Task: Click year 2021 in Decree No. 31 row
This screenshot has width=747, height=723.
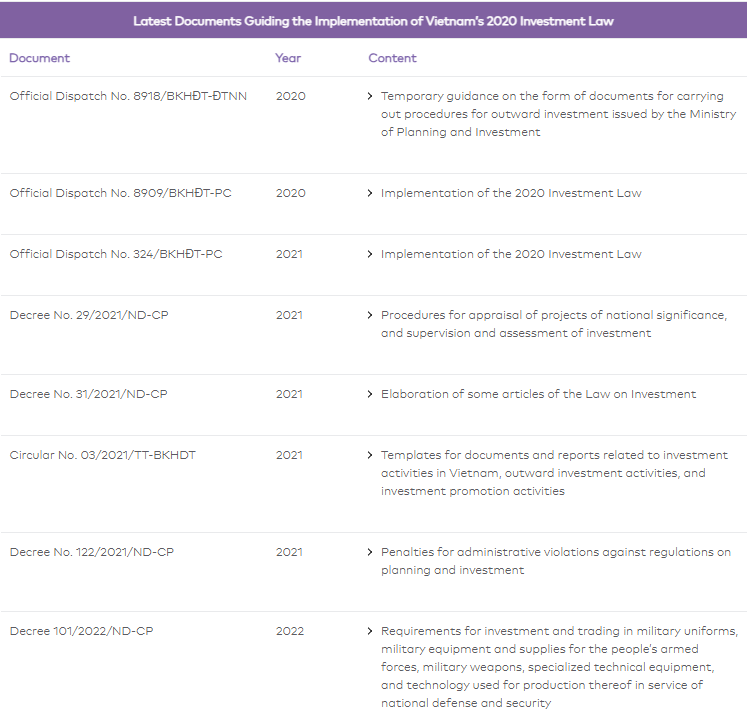Action: (289, 394)
